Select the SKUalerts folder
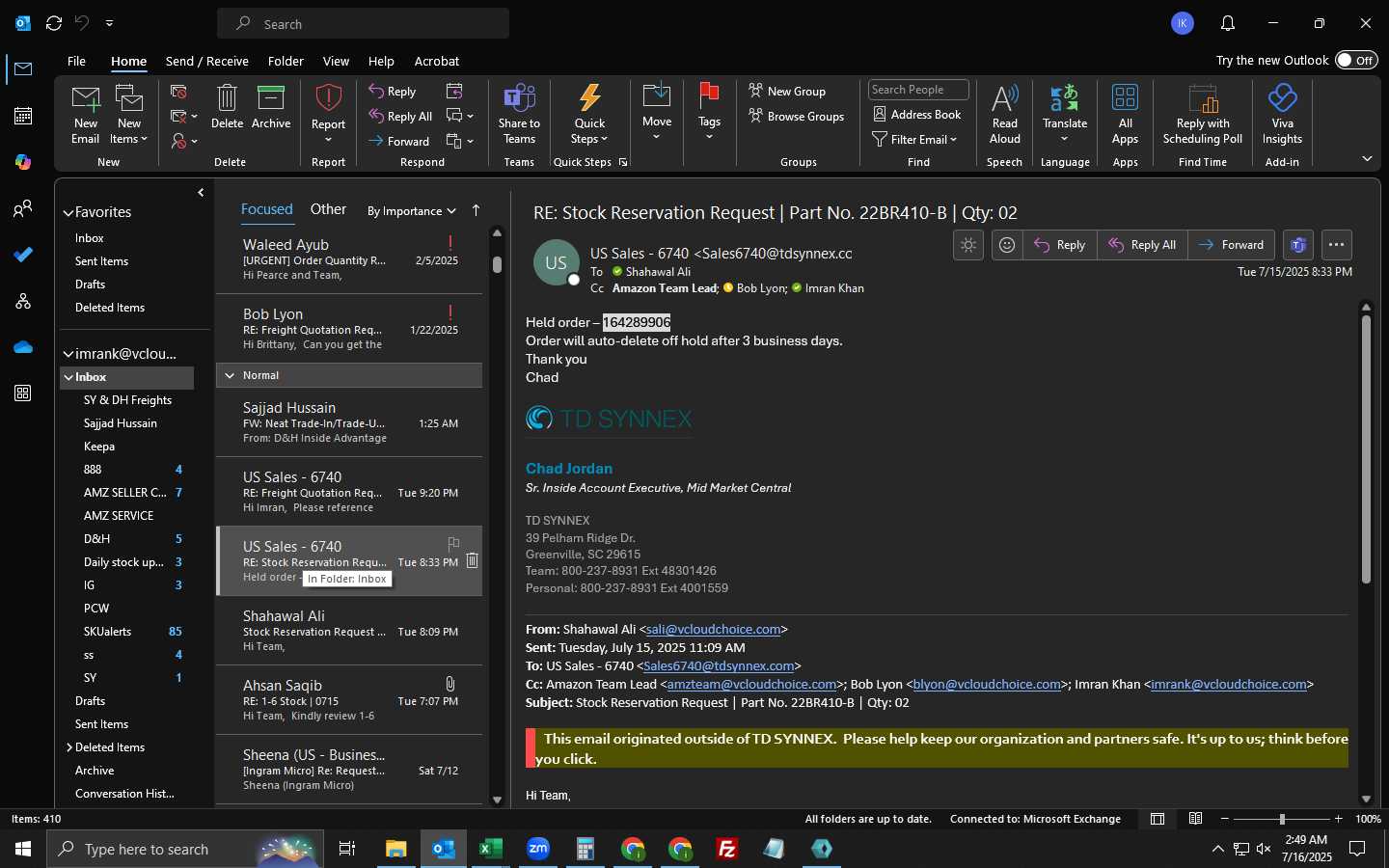 (107, 632)
